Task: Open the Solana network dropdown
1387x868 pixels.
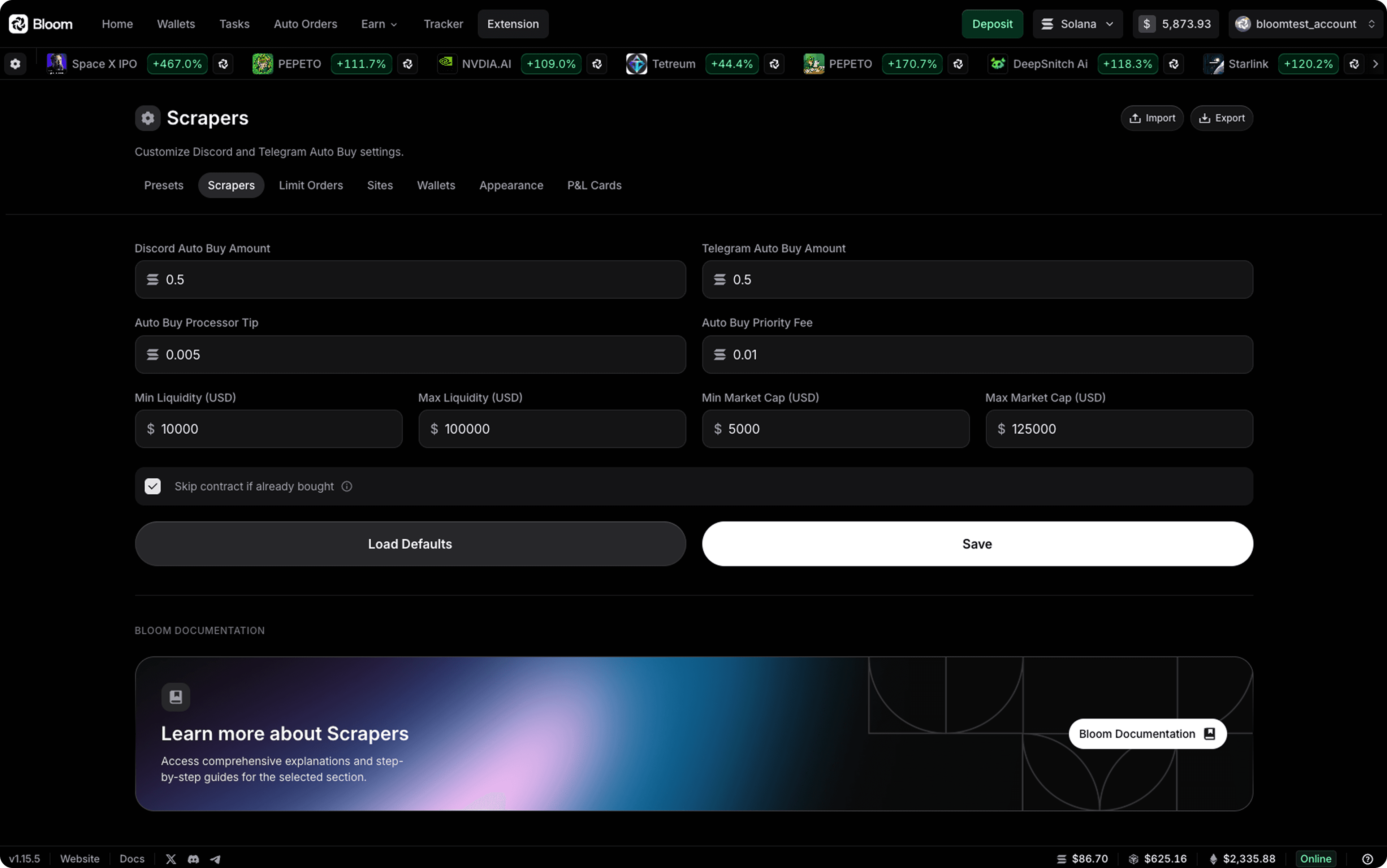Action: (x=1077, y=23)
